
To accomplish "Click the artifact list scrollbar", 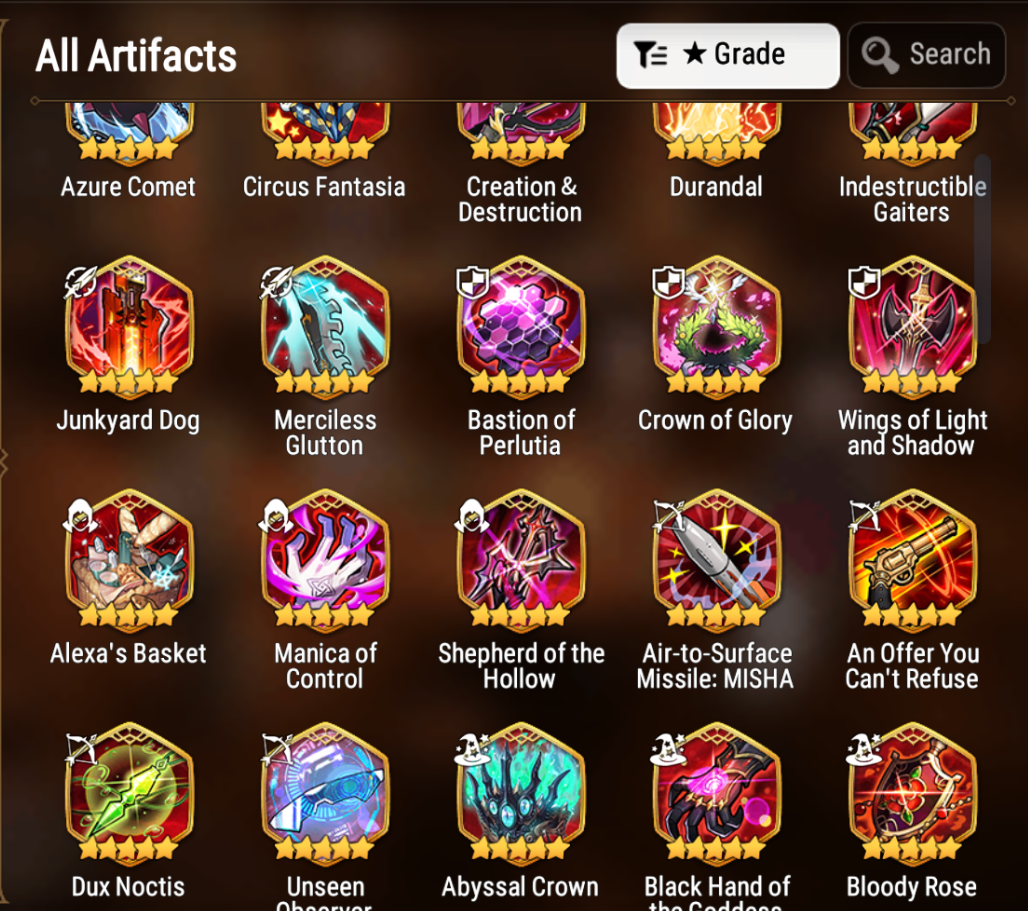I will tap(981, 249).
